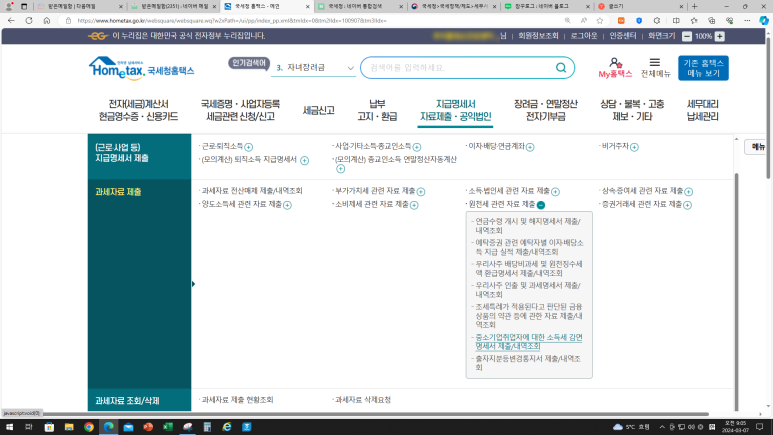This screenshot has width=773, height=435.
Task: Click 회원정보조회 link
Action: coord(538,36)
